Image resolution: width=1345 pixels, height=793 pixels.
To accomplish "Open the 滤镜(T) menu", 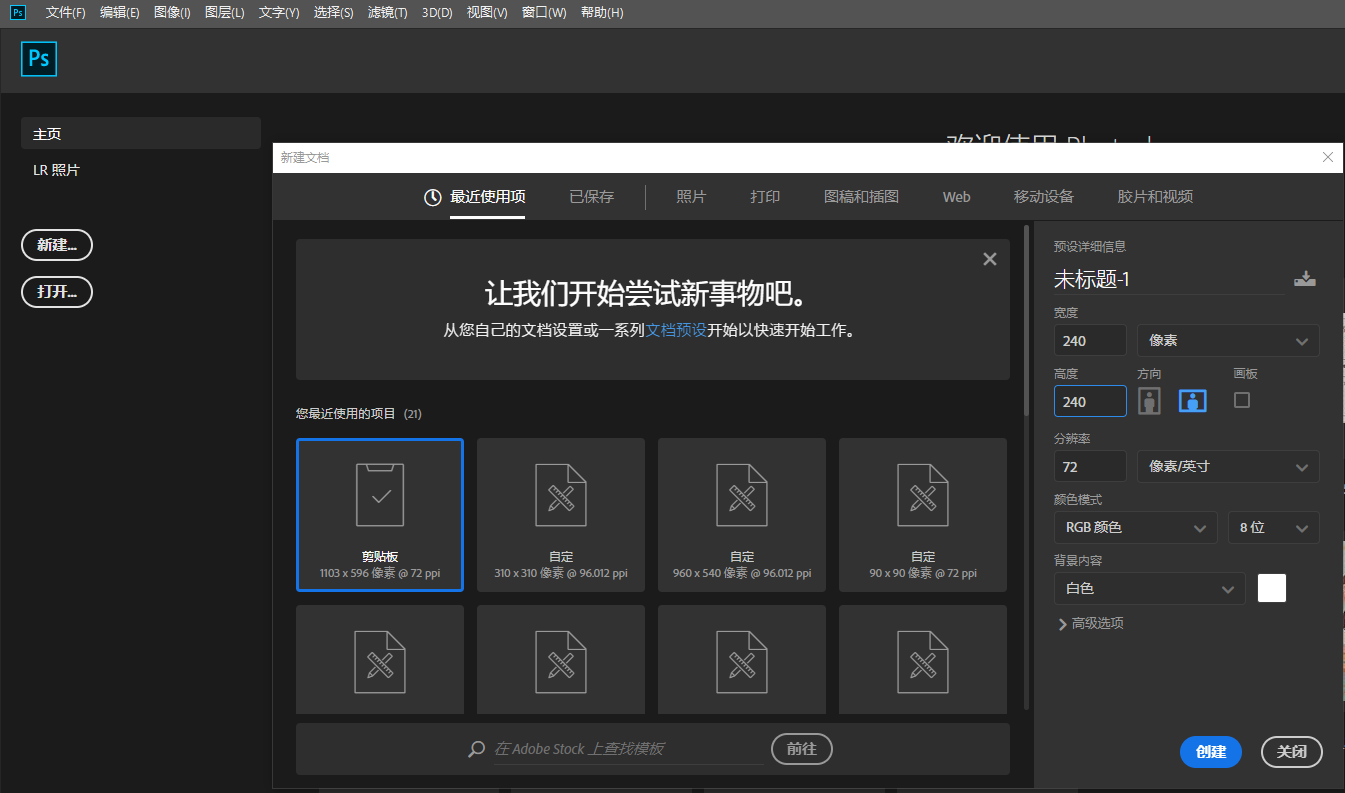I will click(387, 13).
